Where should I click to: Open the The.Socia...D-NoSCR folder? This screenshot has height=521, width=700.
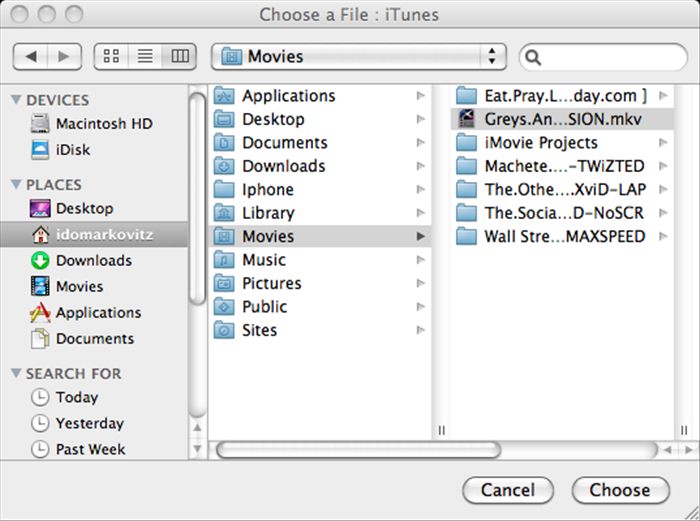562,213
